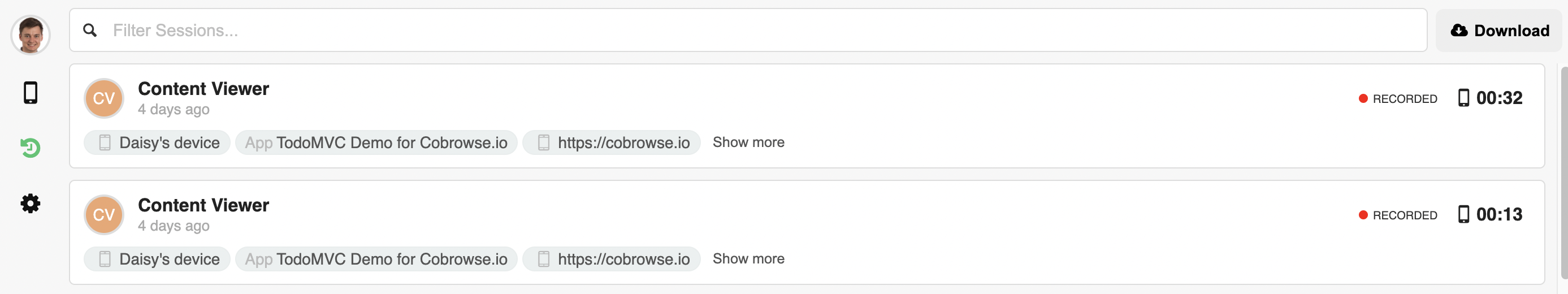
Task: Open https://cobrowse.io tag in first session
Action: click(612, 142)
